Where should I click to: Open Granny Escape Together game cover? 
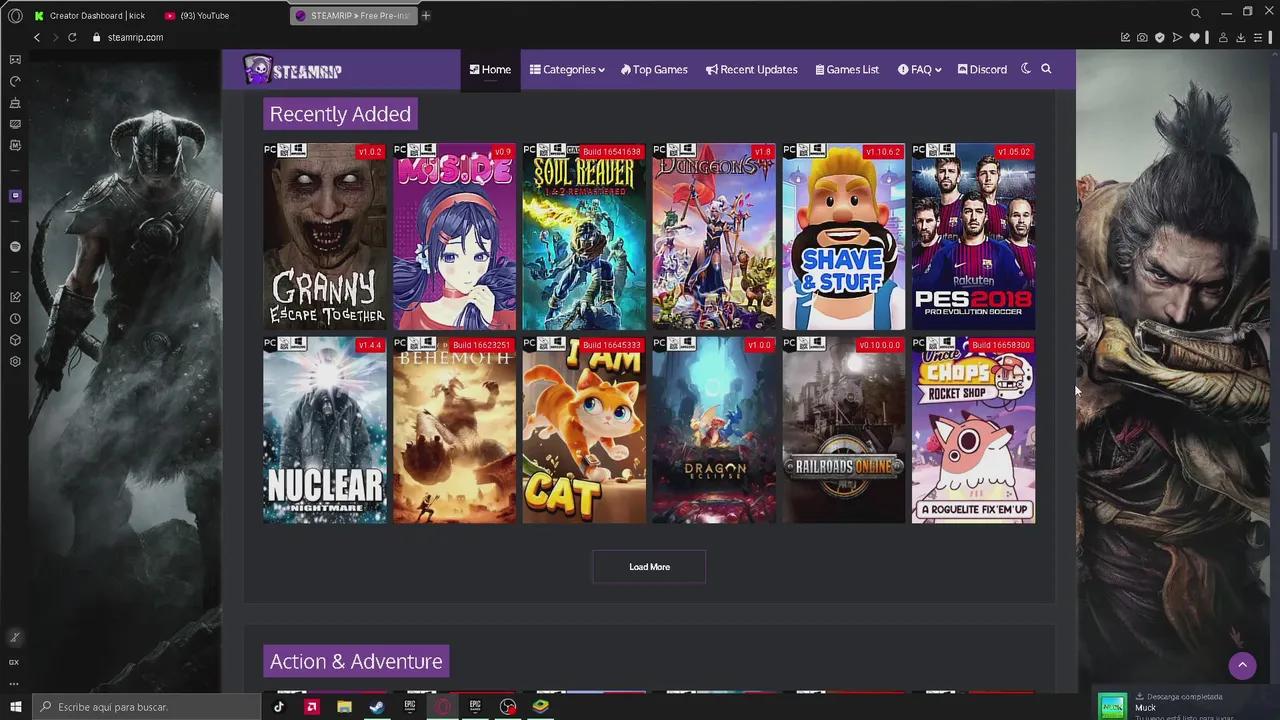coord(324,236)
